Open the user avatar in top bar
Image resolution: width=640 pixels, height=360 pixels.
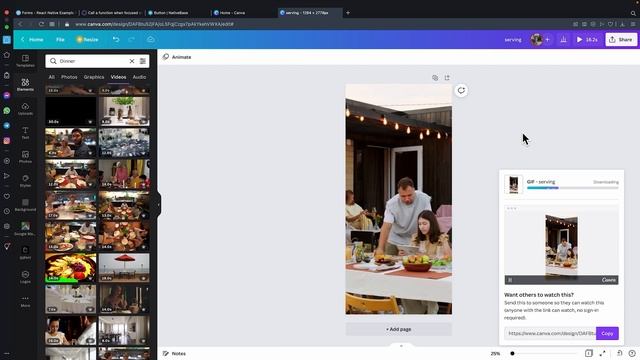pos(536,40)
